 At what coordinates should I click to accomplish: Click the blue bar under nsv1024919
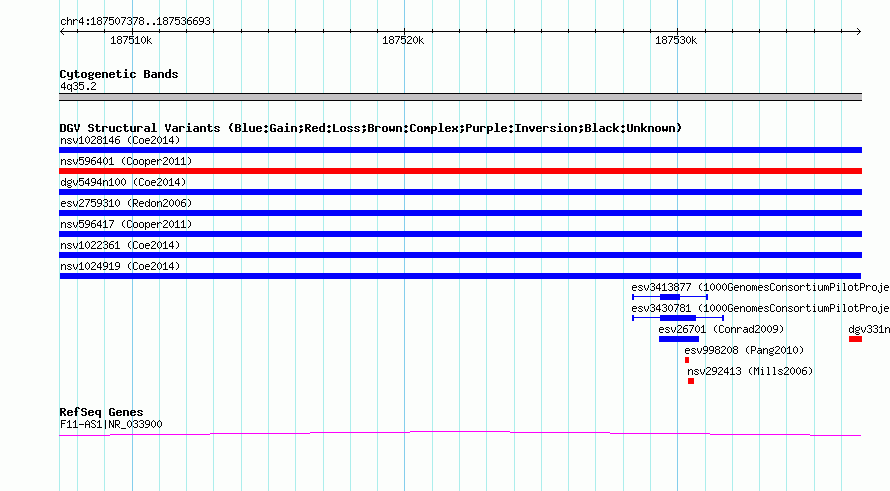(460, 276)
